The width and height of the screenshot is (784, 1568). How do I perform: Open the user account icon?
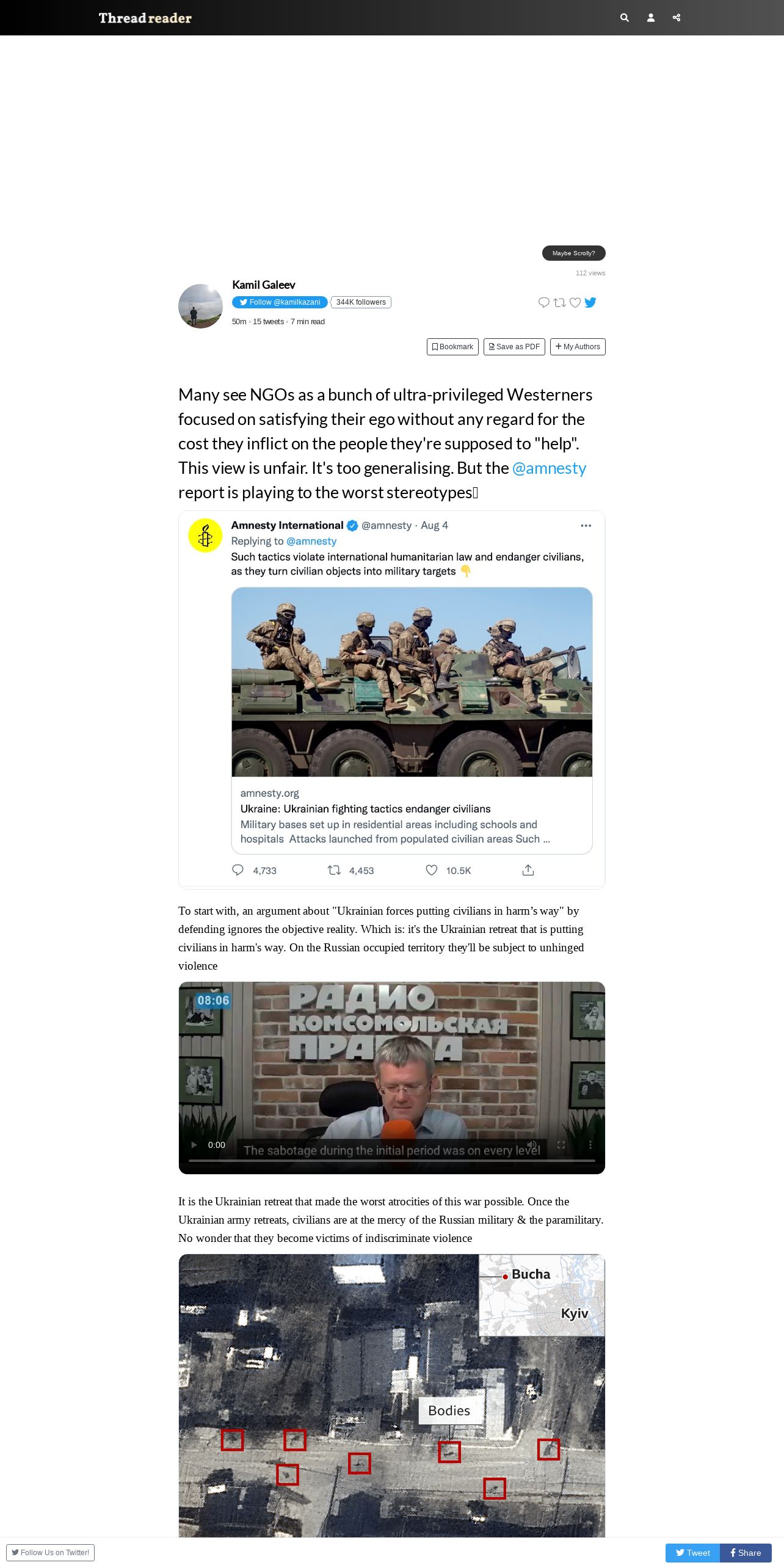tap(651, 18)
